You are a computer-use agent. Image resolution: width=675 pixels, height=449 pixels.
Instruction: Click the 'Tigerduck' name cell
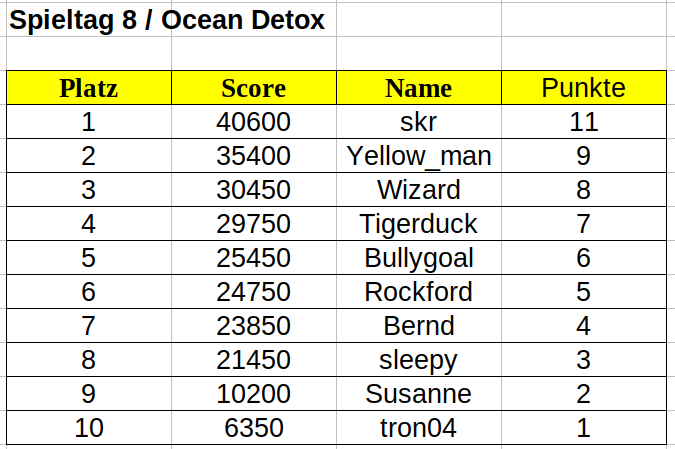418,224
